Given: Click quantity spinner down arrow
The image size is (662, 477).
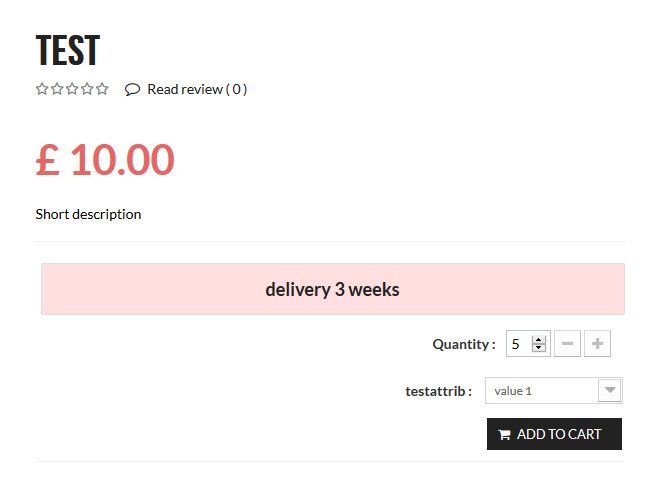Looking at the screenshot, I should 539,348.
